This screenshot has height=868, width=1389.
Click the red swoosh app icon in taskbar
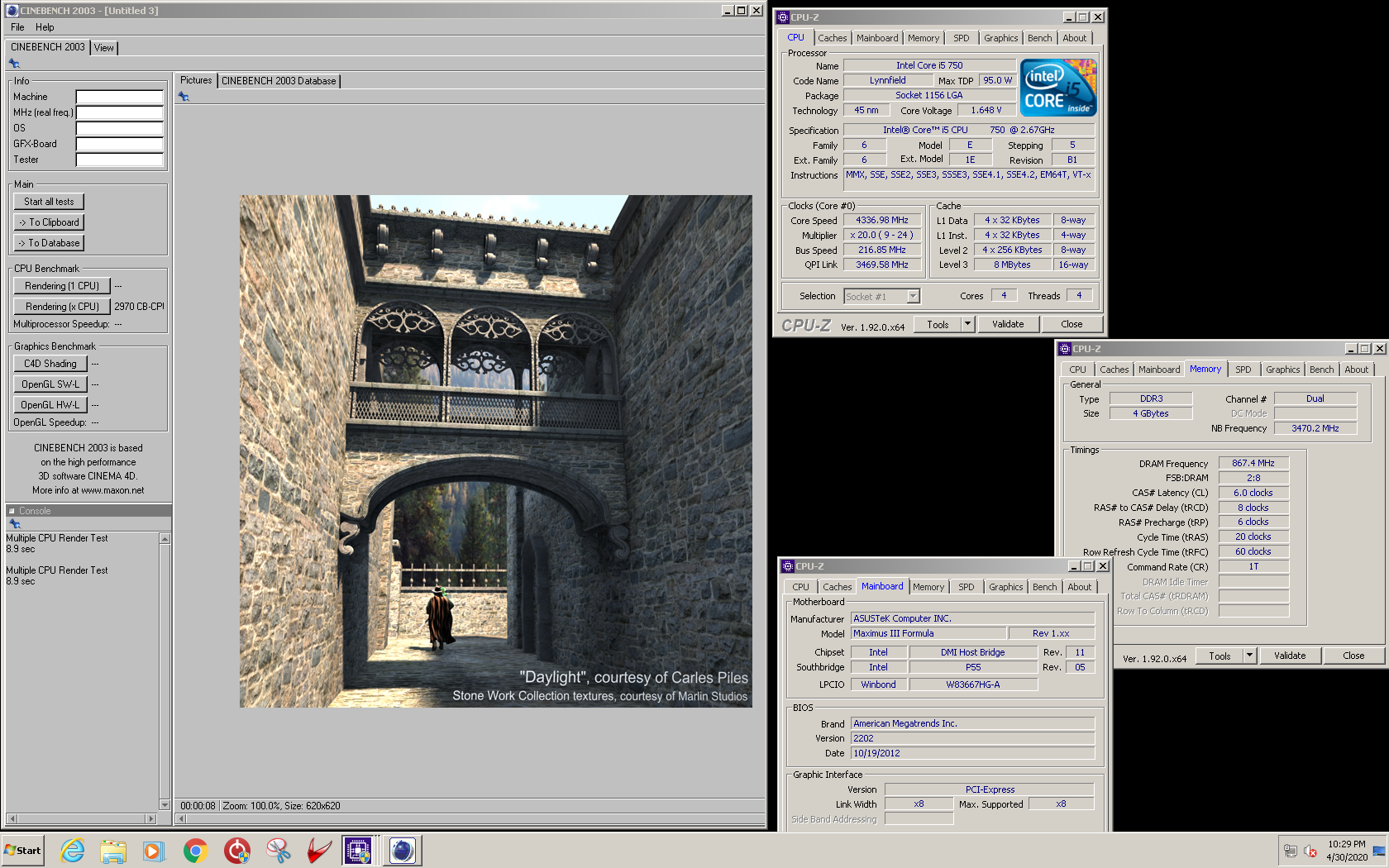pos(319,851)
